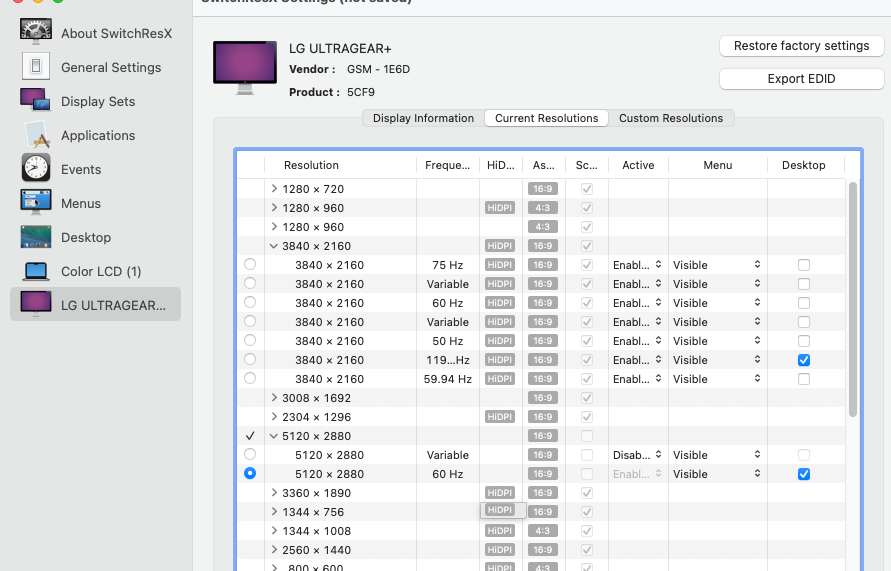
Task: Open the Display Sets icon
Action: click(36, 101)
